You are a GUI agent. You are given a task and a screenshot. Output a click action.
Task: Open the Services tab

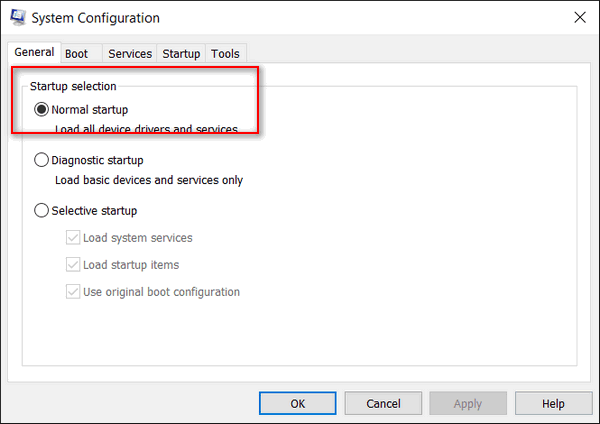coord(130,54)
